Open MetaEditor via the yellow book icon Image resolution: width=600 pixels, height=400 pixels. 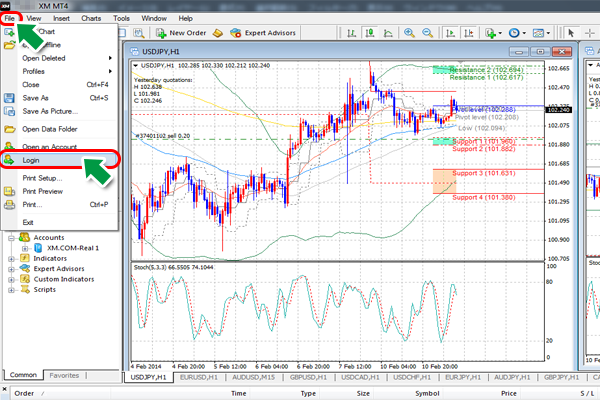(x=218, y=33)
